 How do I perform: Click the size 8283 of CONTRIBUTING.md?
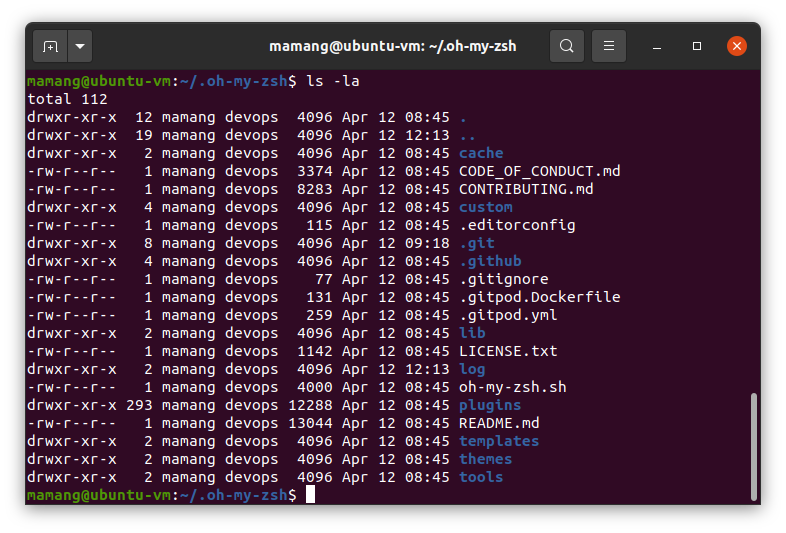315,189
